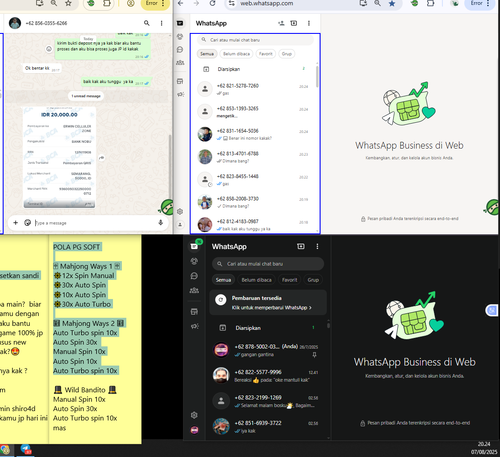Bookmark the page in the left browser window
This screenshot has width=500, height=457.
(x=68, y=3)
